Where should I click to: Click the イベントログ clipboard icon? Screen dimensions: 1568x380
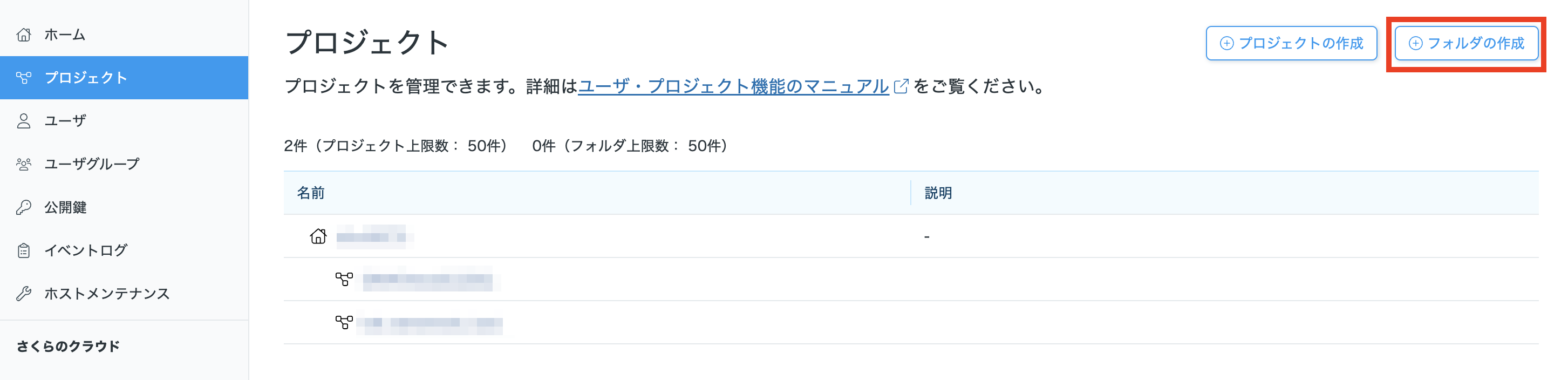tap(24, 250)
